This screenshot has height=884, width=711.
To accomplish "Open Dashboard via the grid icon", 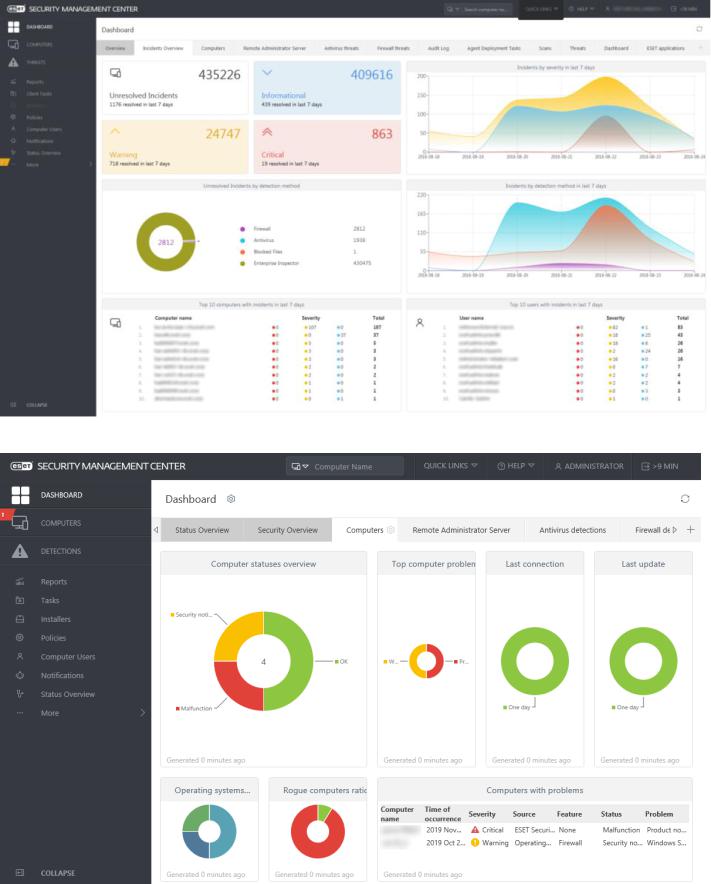I will pos(20,495).
